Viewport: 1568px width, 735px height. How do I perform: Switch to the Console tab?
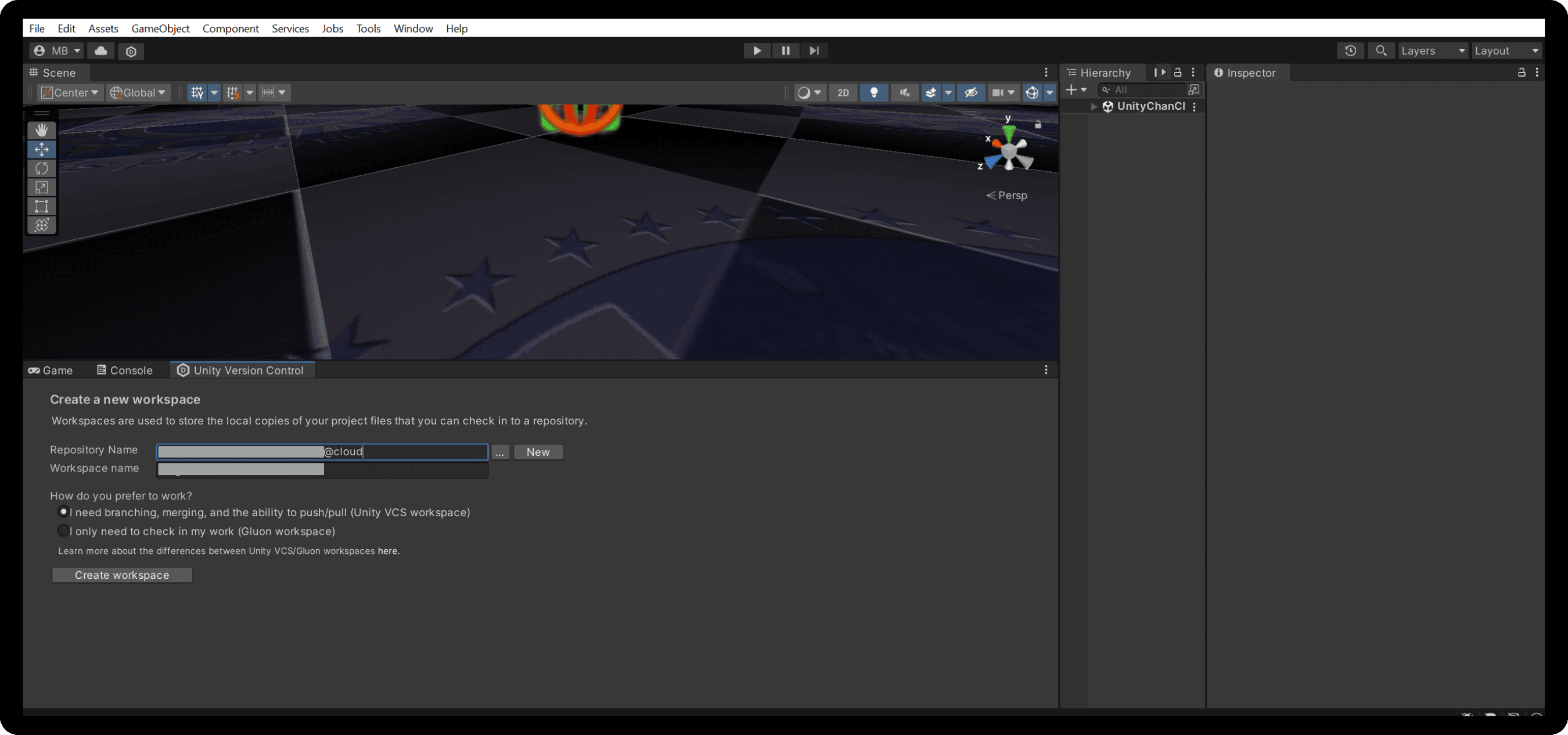[130, 369]
